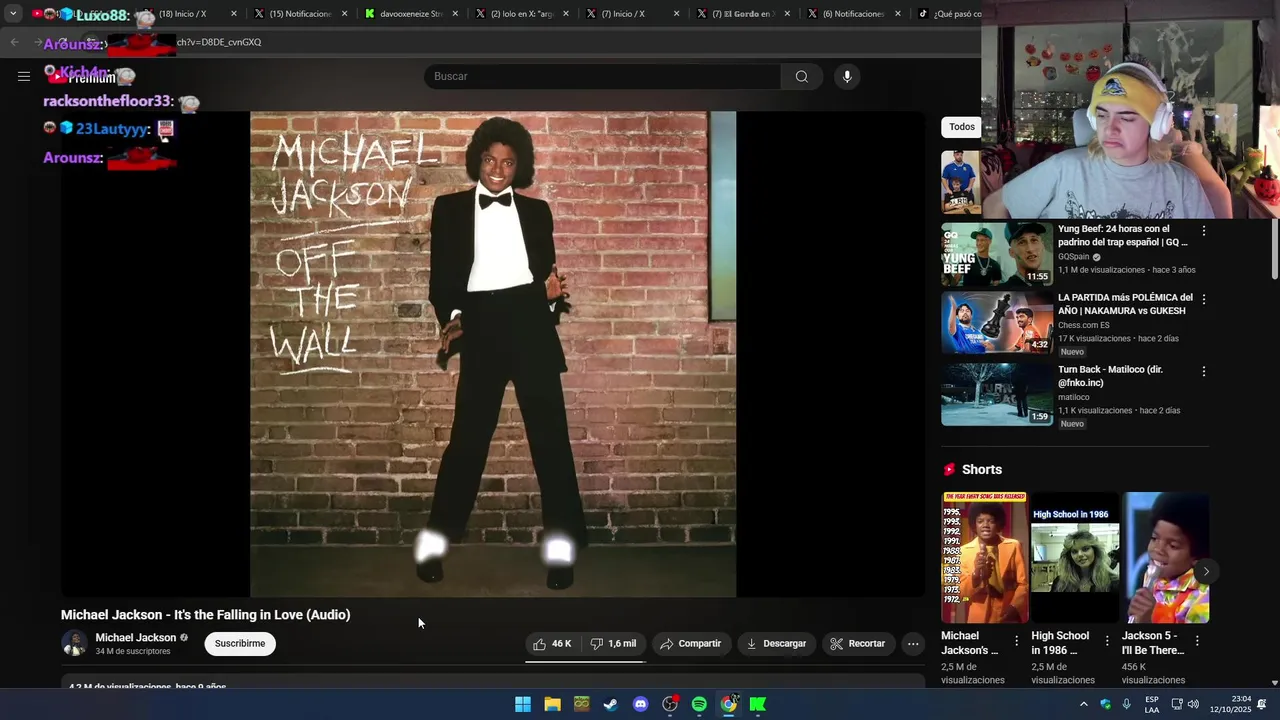Open Discord from the taskbar
This screenshot has width=1280, height=720.
640,704
